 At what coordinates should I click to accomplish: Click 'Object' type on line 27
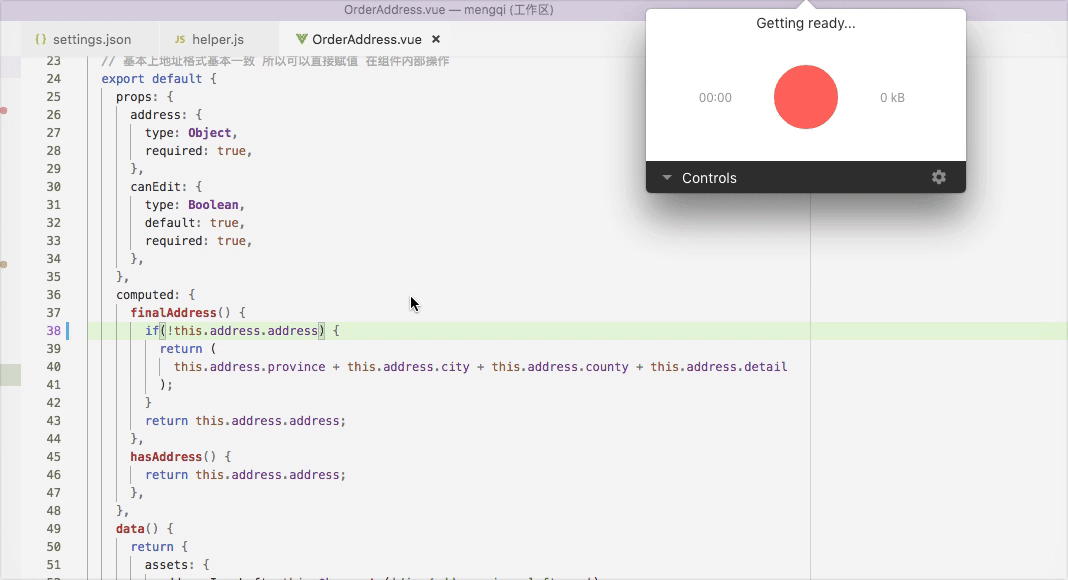pyautogui.click(x=210, y=132)
